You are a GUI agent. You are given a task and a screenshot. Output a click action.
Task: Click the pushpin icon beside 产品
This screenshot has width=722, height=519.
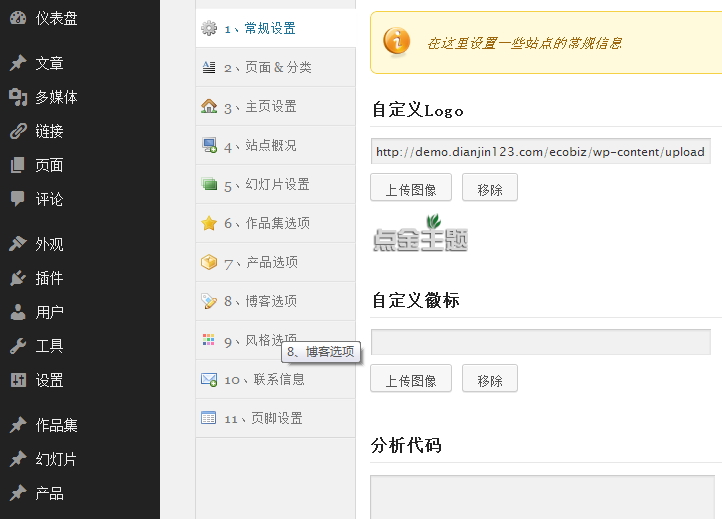18,493
